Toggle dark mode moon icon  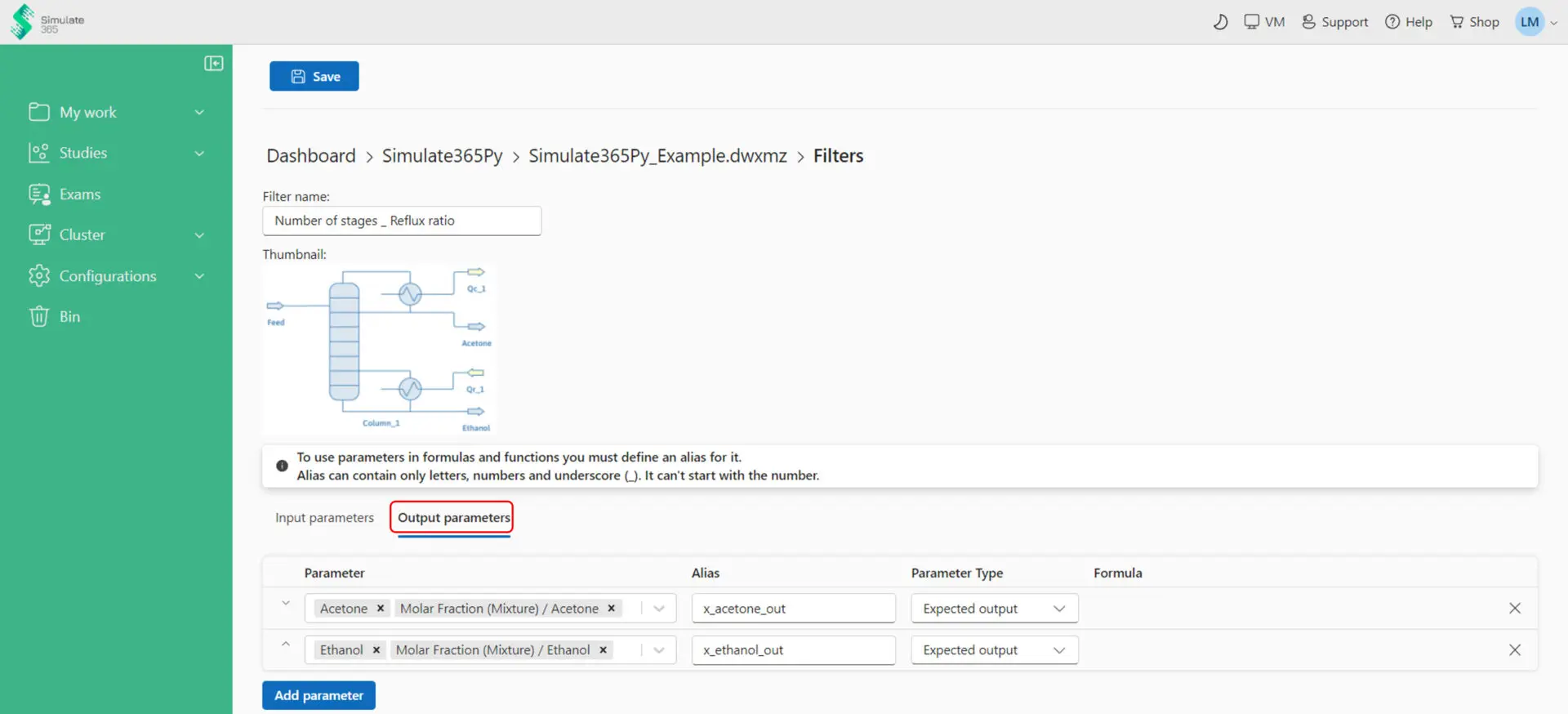pyautogui.click(x=1220, y=22)
